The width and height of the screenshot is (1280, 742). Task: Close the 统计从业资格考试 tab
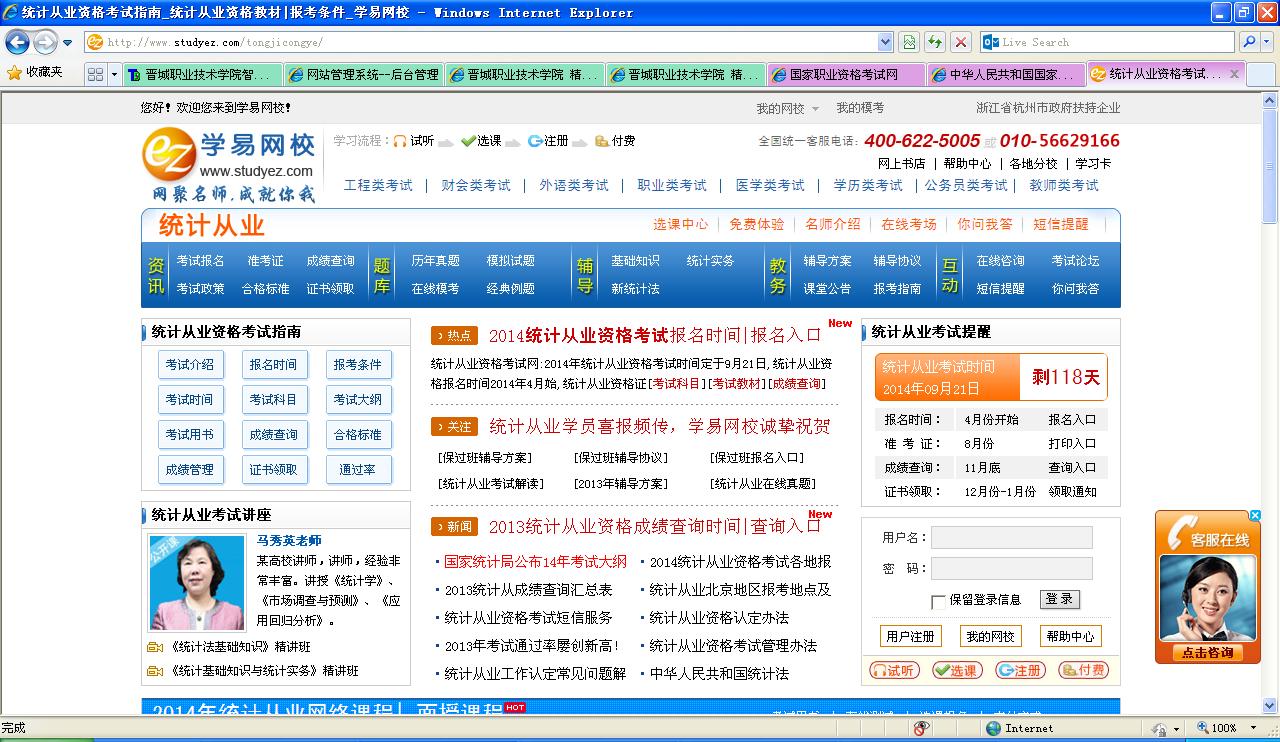point(1234,74)
